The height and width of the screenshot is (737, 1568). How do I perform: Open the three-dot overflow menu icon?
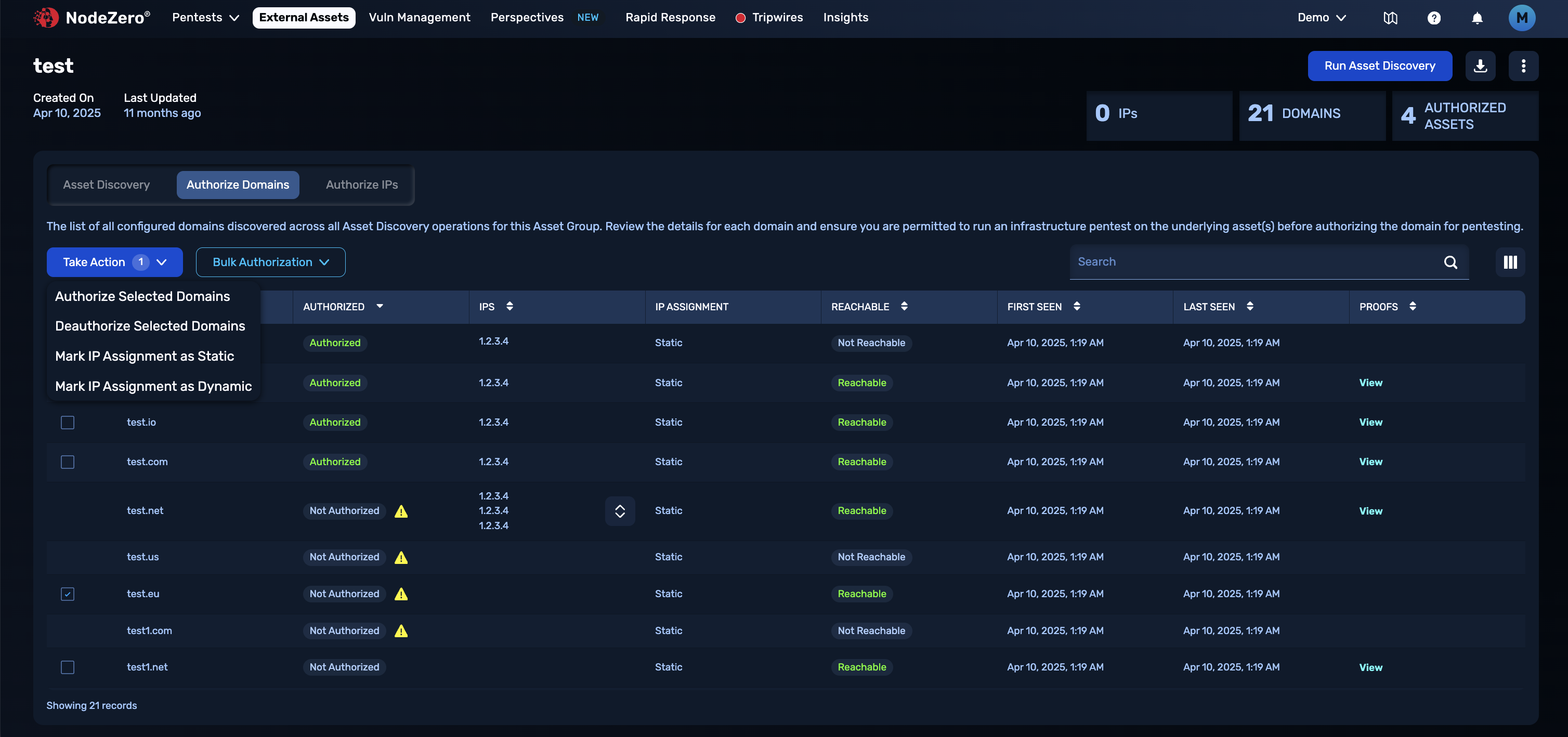tap(1524, 65)
